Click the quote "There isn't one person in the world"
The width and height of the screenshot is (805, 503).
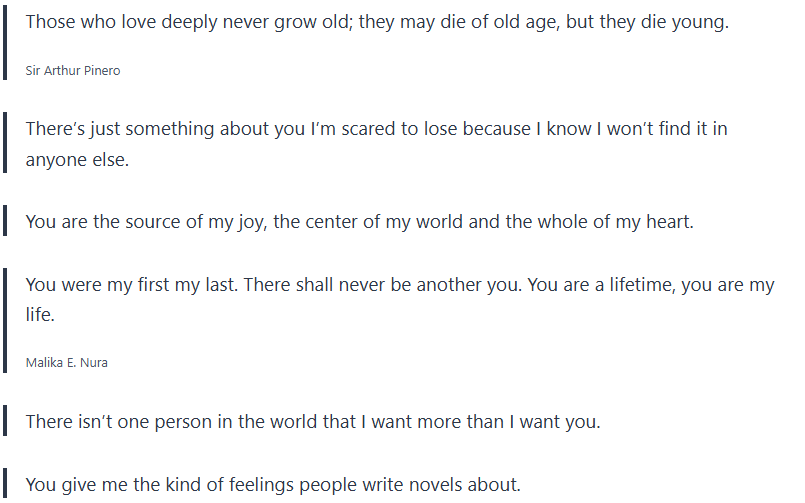point(312,421)
